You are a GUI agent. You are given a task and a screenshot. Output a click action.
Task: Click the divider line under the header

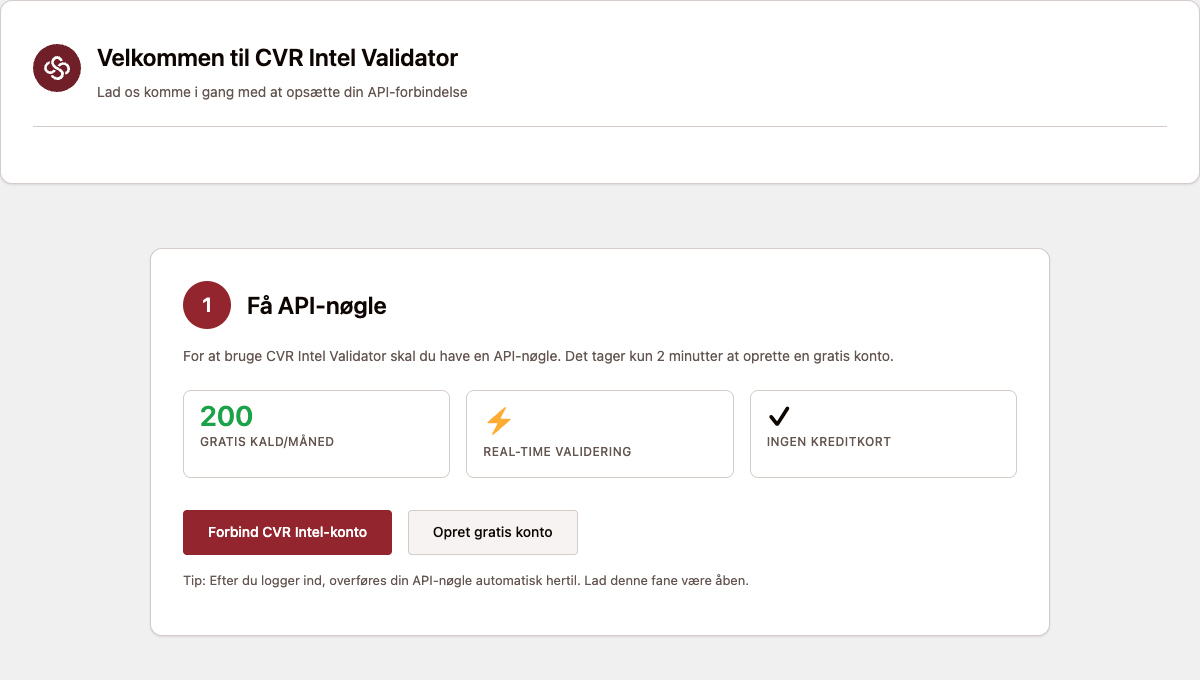(600, 126)
